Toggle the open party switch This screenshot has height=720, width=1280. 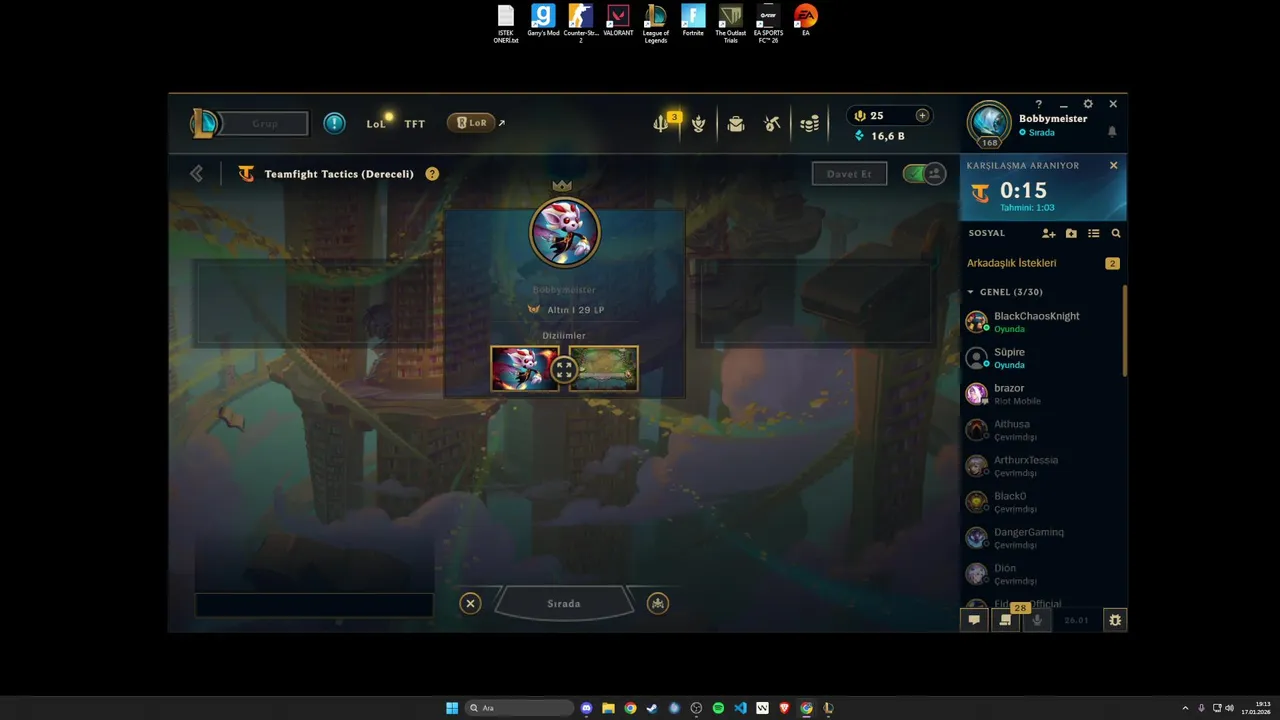924,174
